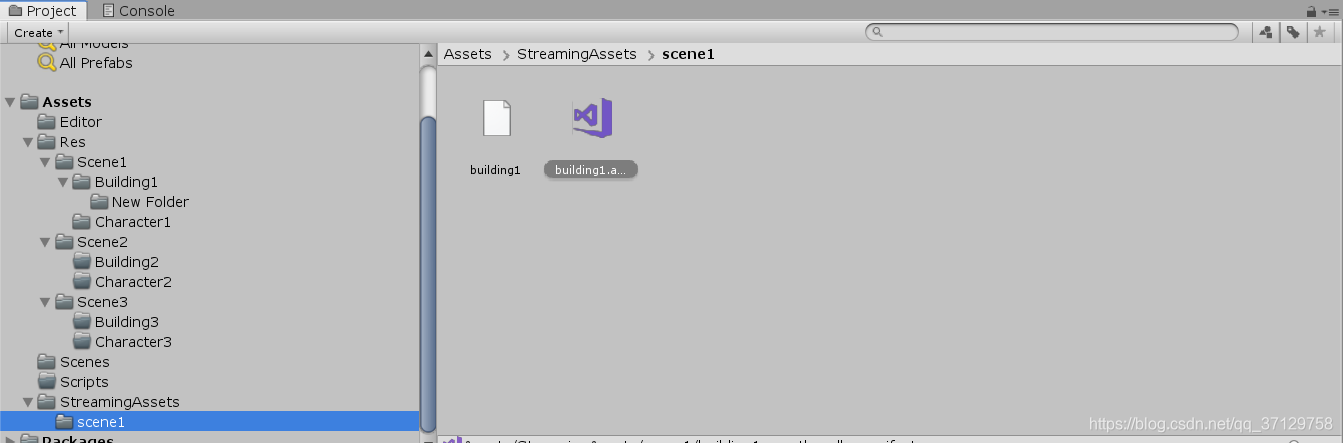
Task: Click the scroll-up arrow of tree scrollbar
Action: [428, 52]
